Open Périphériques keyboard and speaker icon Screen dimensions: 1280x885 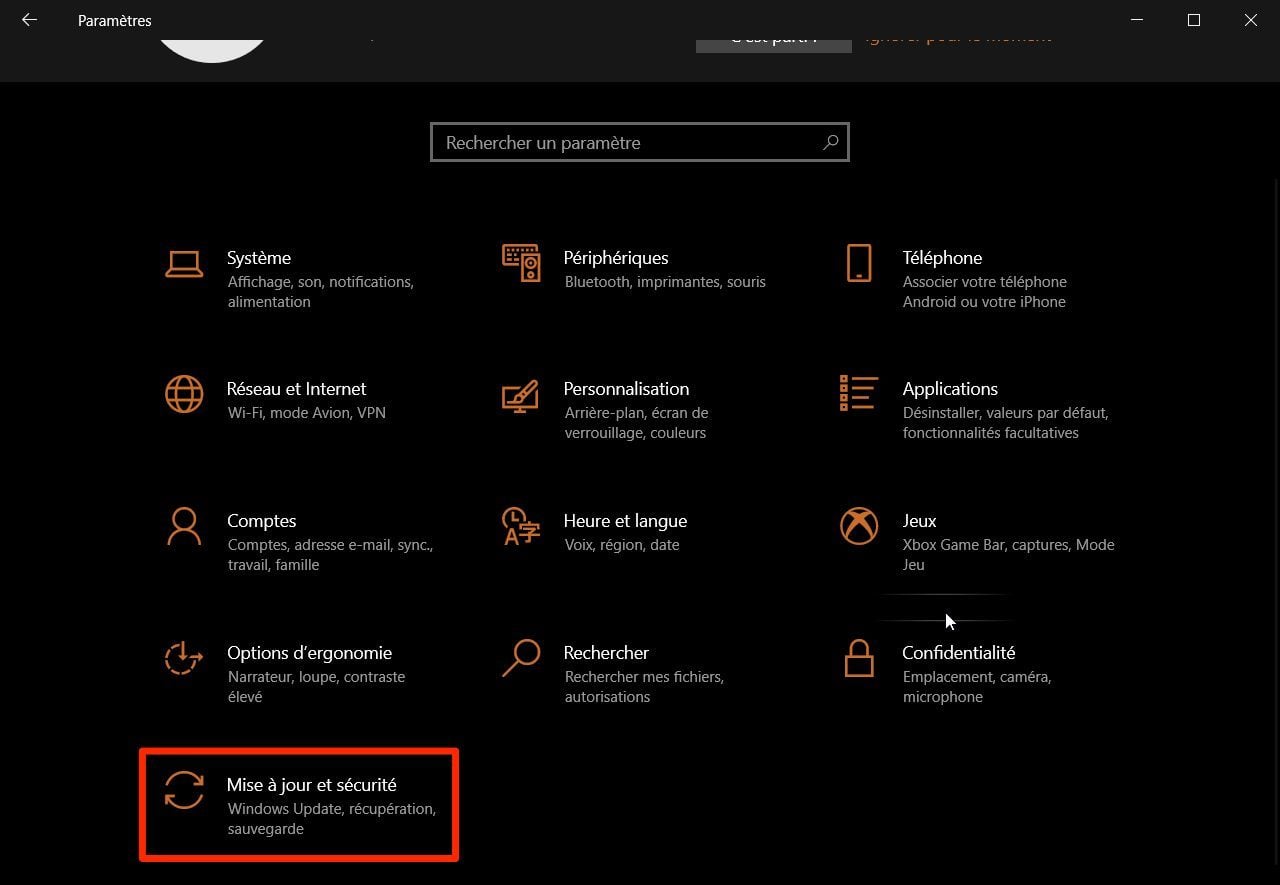point(521,263)
